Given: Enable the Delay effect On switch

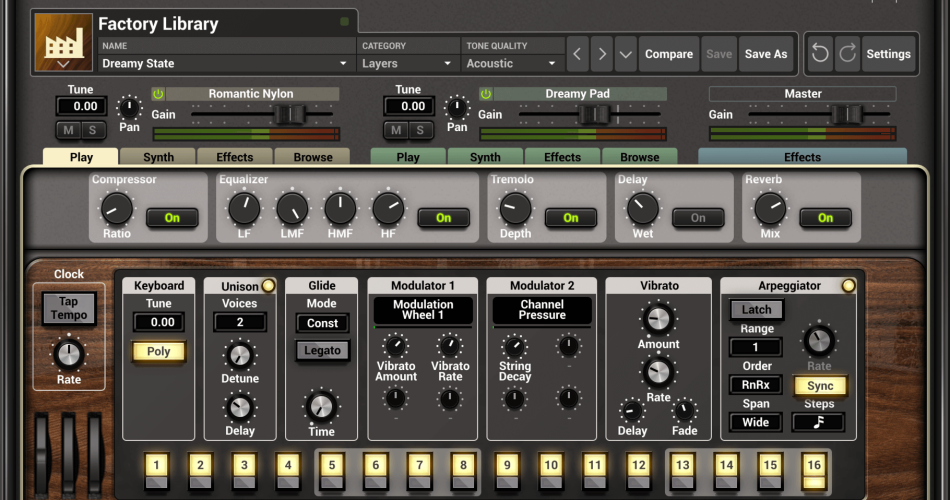Looking at the screenshot, I should pos(698,217).
